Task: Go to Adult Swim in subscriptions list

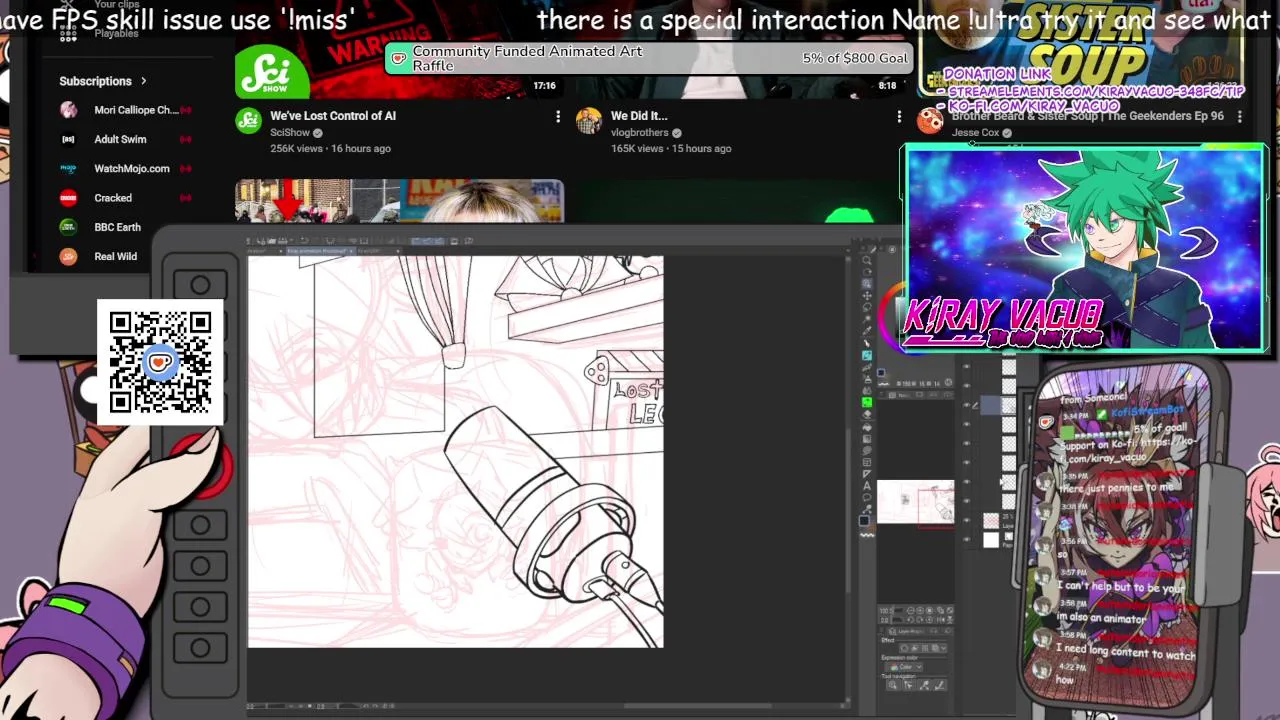Action: point(120,139)
